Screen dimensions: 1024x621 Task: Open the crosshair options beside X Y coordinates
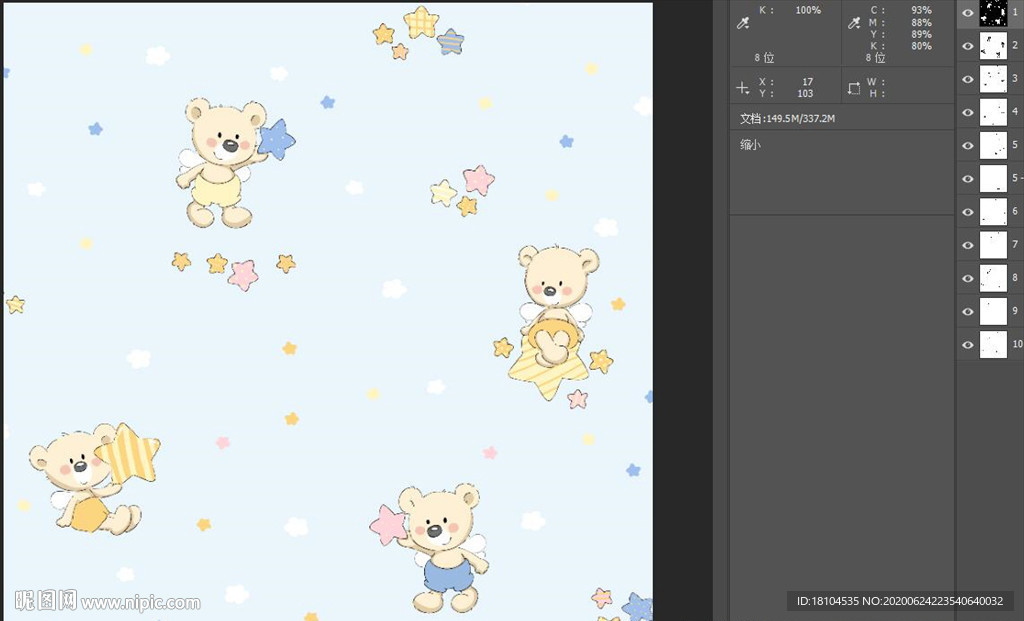[x=742, y=88]
